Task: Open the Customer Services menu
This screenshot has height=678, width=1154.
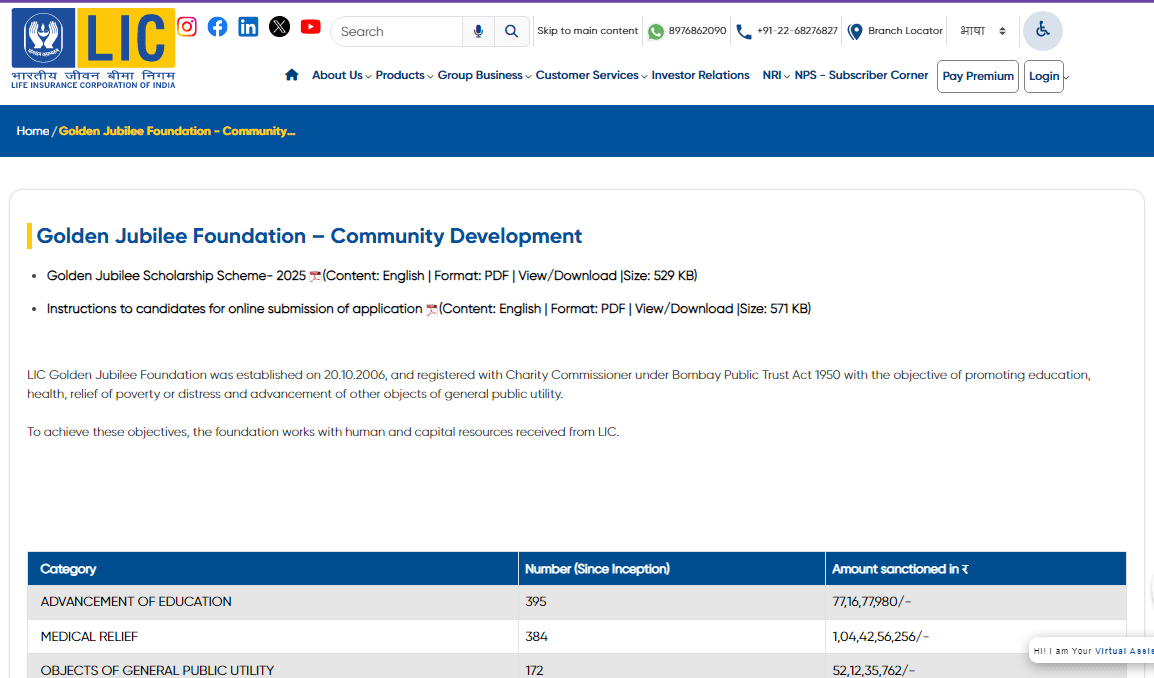Action: point(587,75)
